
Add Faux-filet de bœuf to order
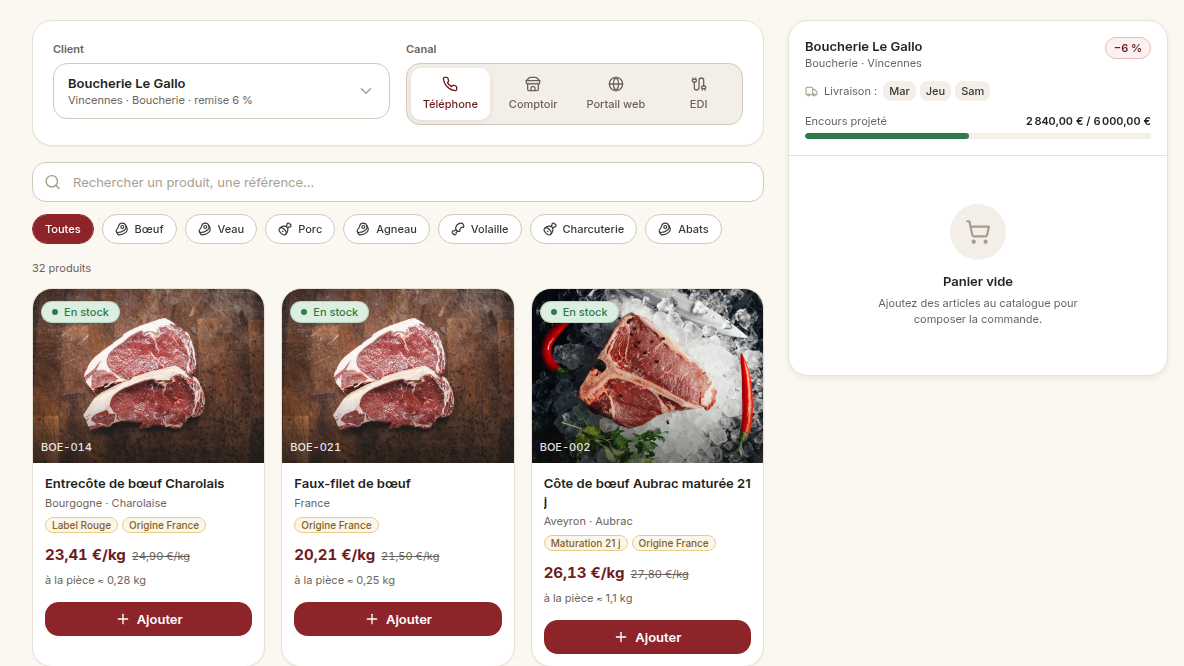398,619
